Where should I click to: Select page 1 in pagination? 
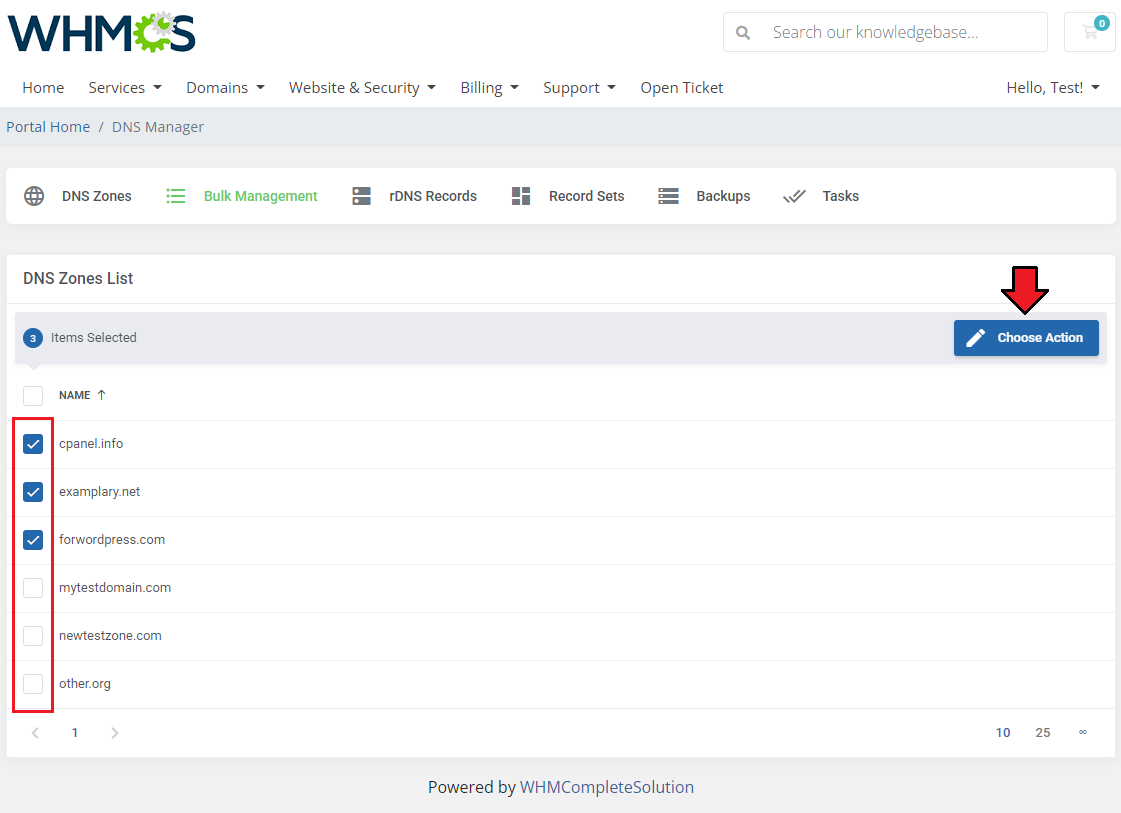(74, 732)
